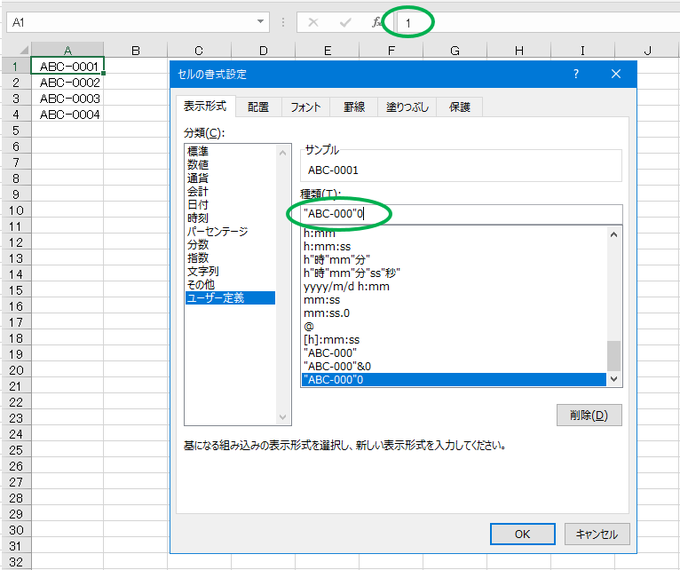Choose 会計 in the category list
680x570 pixels.
(230, 191)
